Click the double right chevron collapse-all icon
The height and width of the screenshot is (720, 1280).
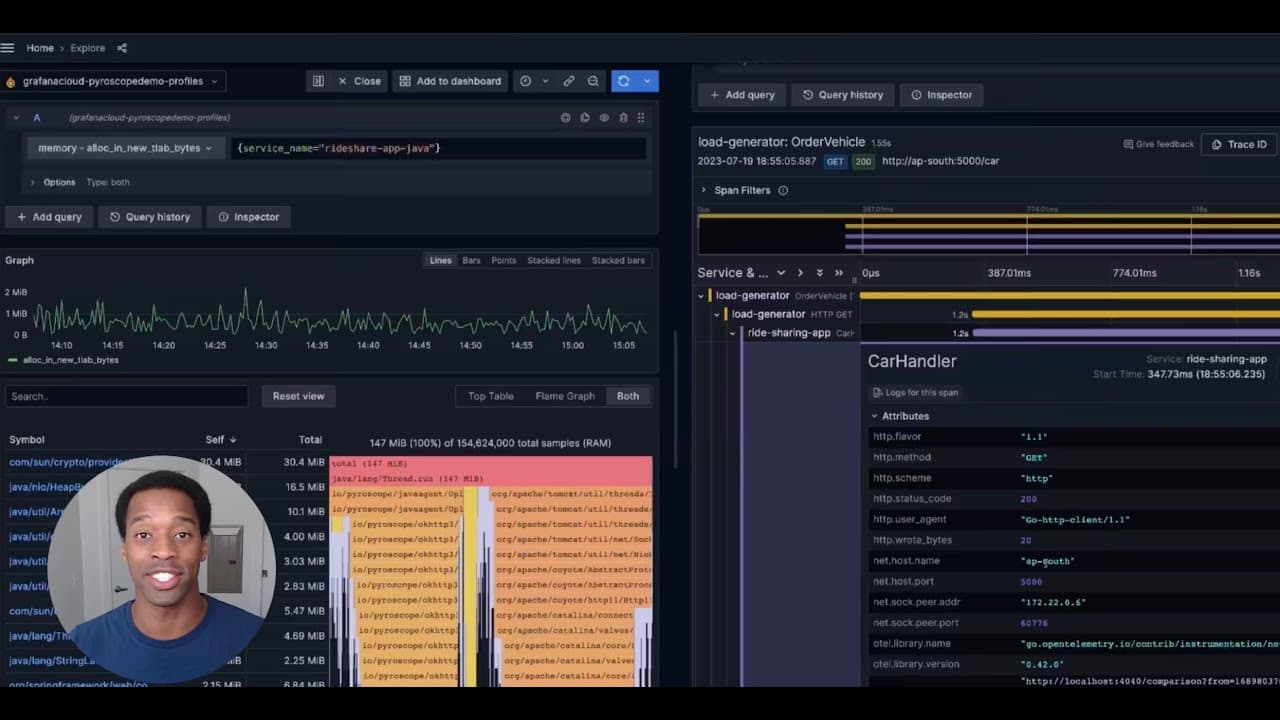point(839,273)
